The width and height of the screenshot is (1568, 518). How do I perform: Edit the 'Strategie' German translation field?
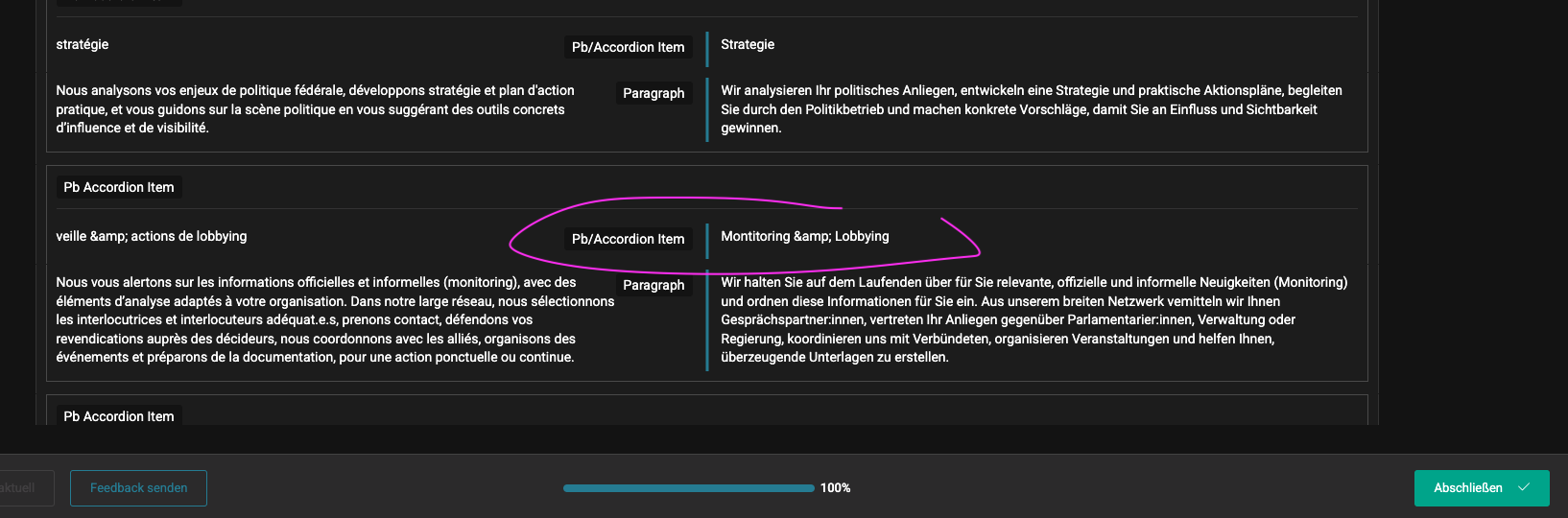[x=1038, y=45]
